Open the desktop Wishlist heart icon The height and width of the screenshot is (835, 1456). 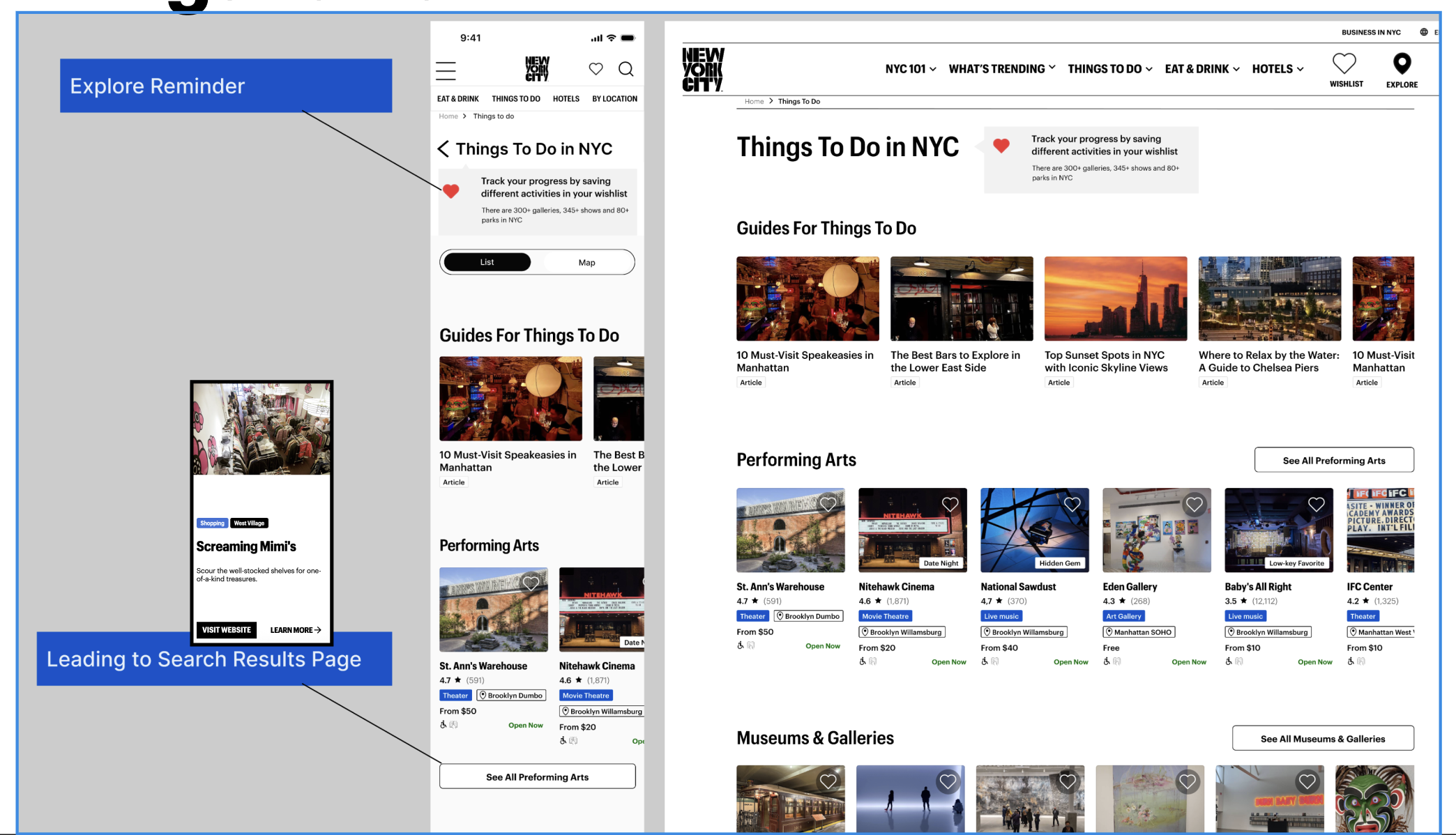pos(1344,64)
